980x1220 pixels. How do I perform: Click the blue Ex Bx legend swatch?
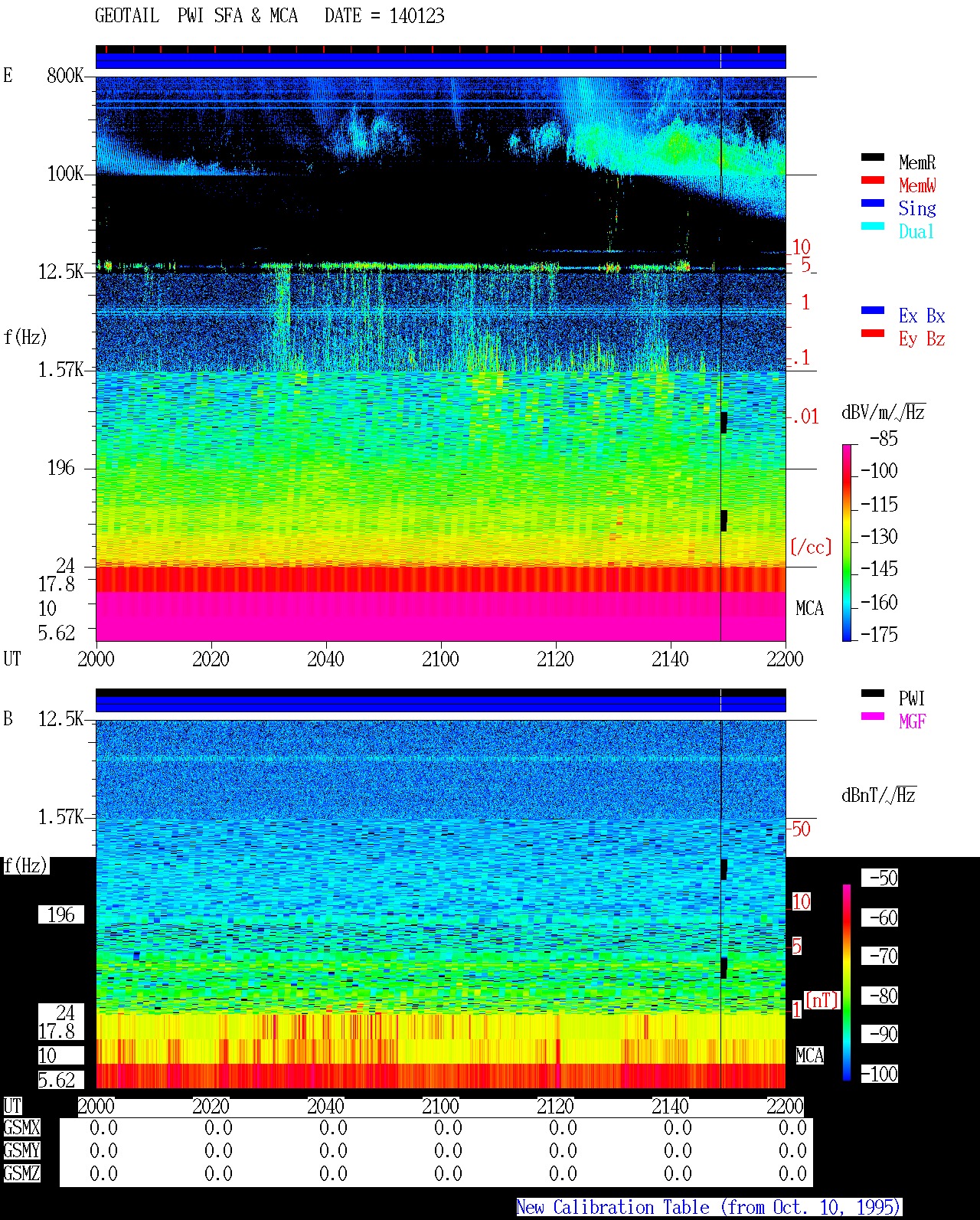click(873, 310)
